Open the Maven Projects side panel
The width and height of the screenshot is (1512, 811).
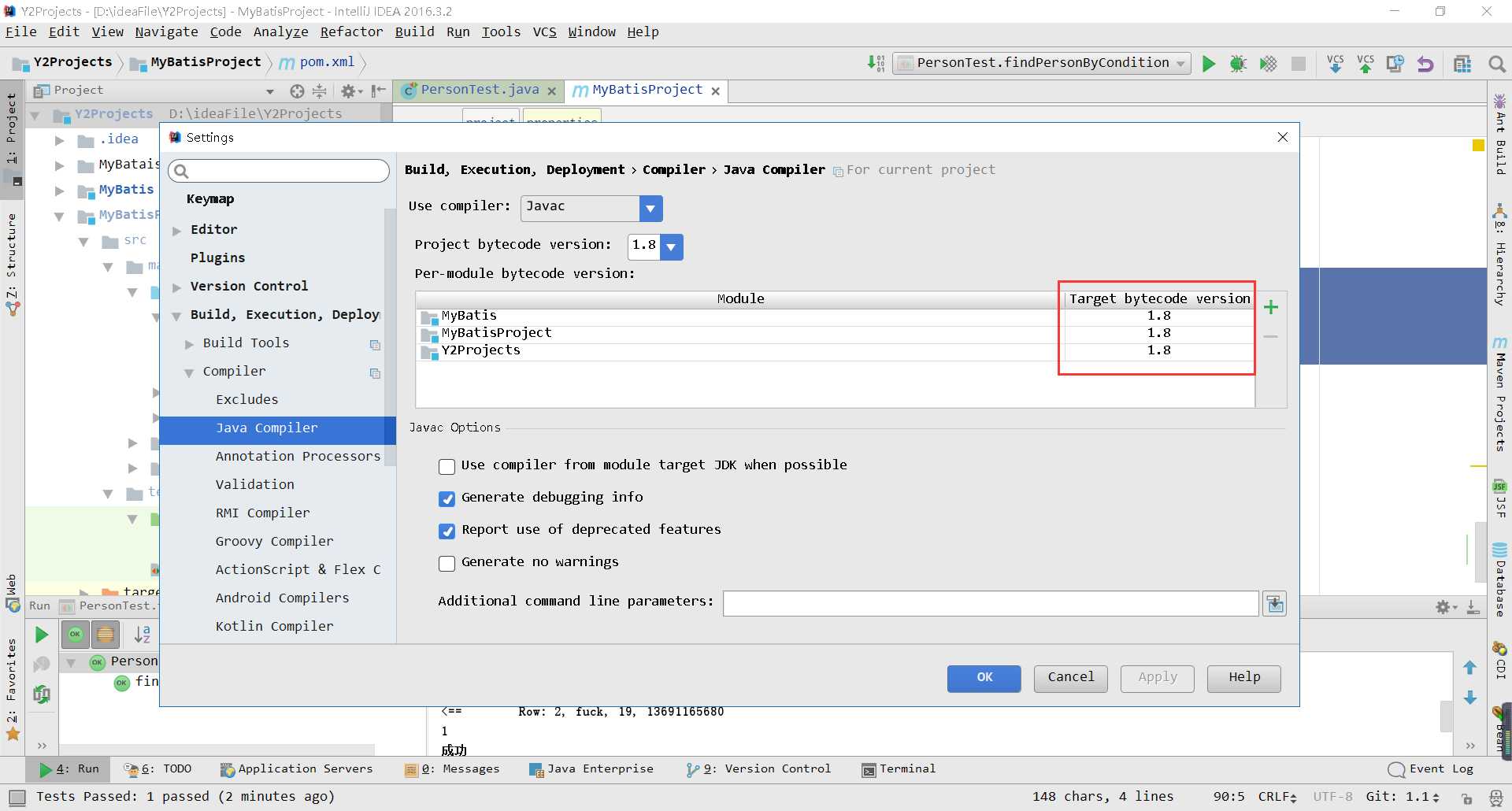tap(1500, 394)
